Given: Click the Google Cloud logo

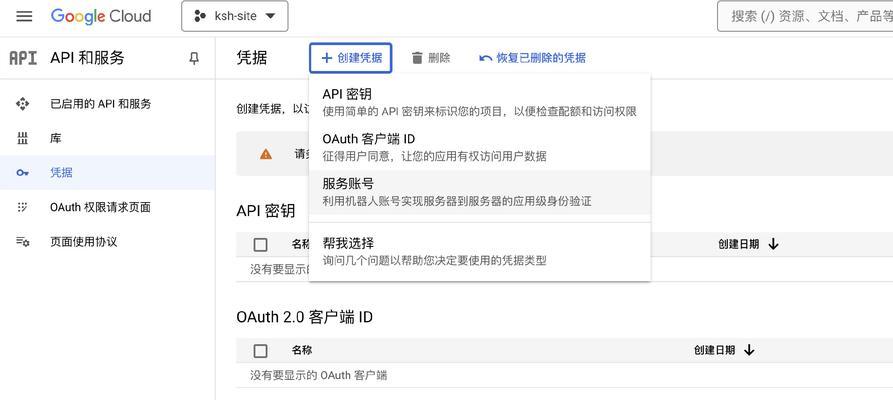Looking at the screenshot, I should click(101, 16).
